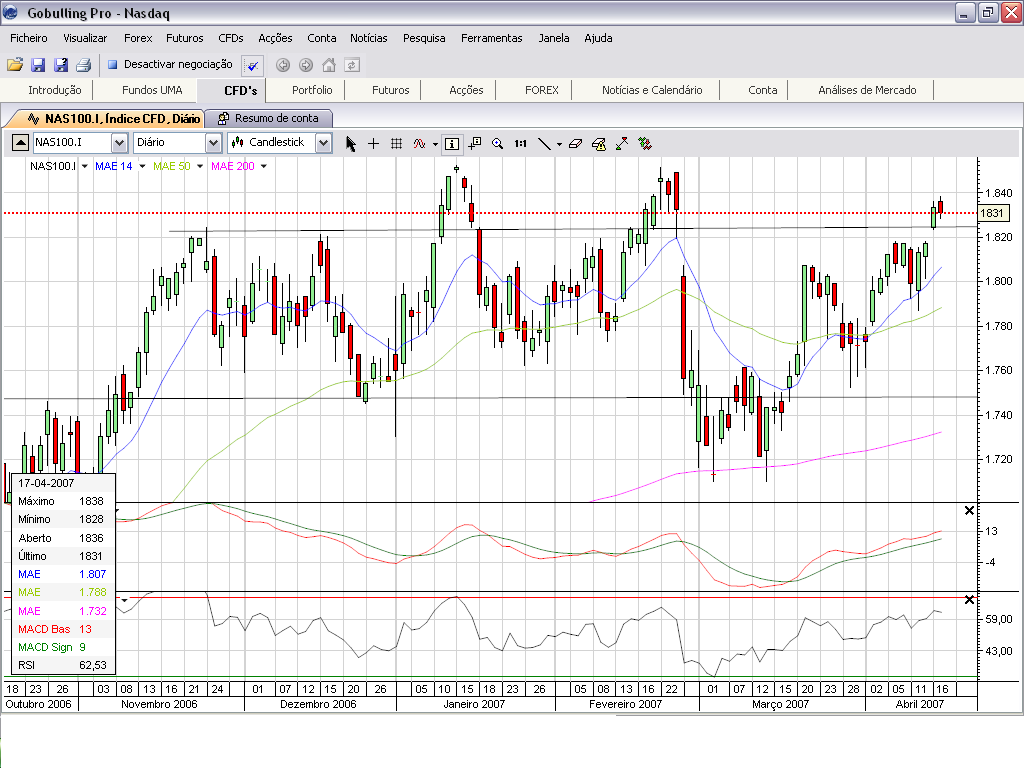
Task: Close the MACD indicator panel
Action: (x=968, y=511)
